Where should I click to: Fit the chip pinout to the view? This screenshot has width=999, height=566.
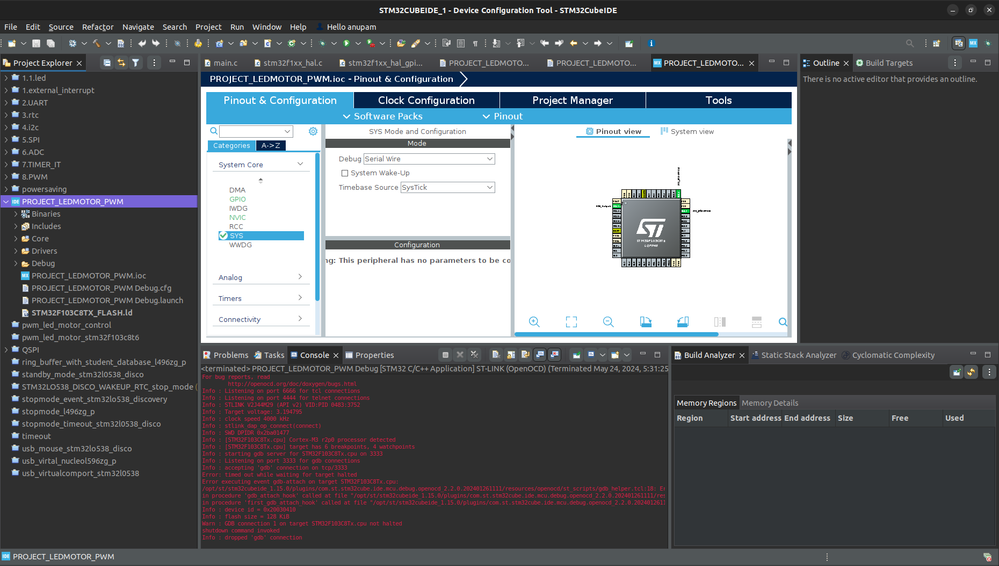571,322
